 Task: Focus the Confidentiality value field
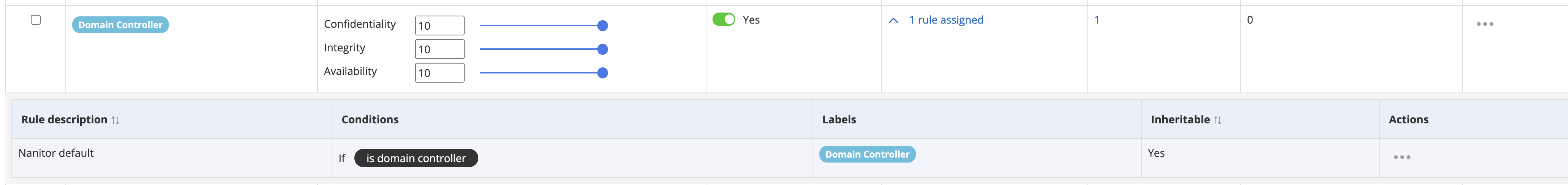pos(440,26)
